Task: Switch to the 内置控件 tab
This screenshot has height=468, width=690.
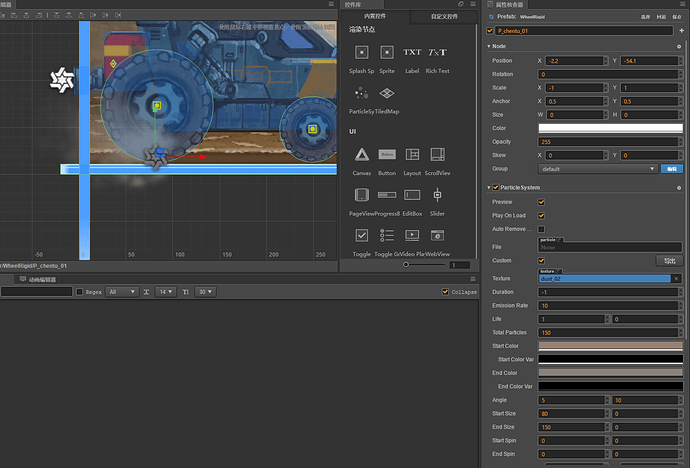Action: pos(376,17)
